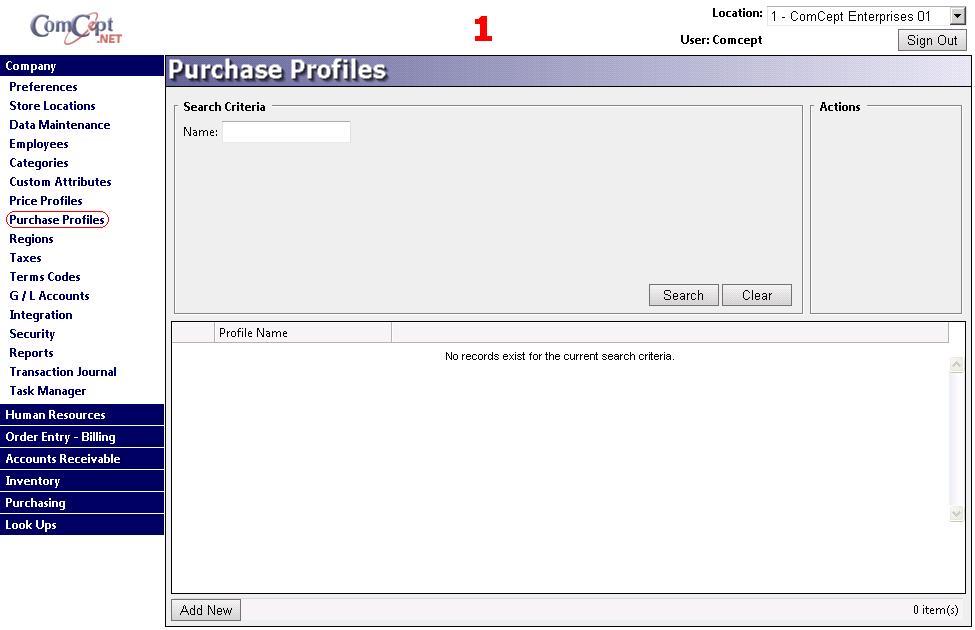Open the Price Profiles page
The image size is (975, 630).
coord(46,201)
